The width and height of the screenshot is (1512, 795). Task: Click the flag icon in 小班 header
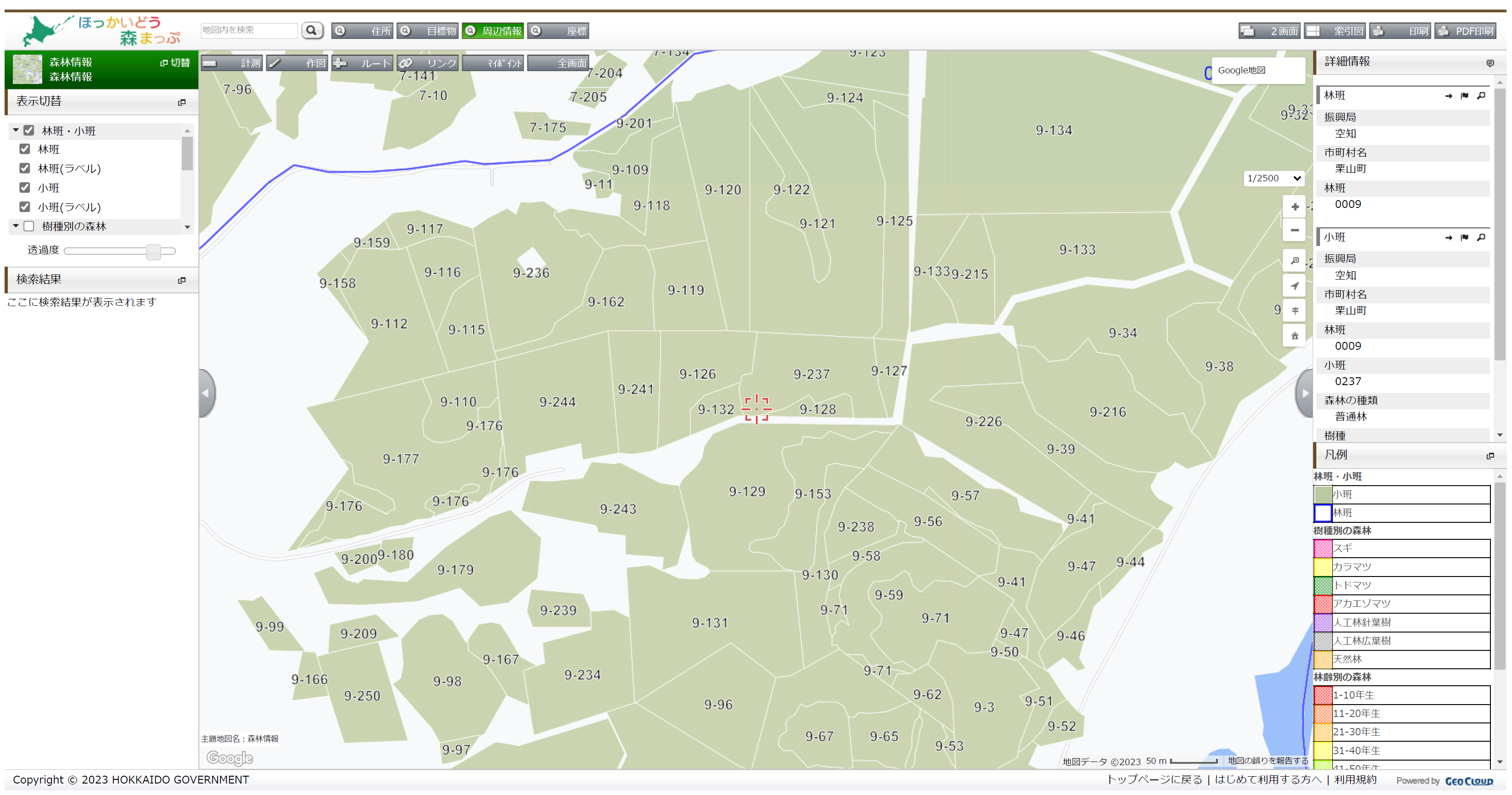tap(1464, 237)
